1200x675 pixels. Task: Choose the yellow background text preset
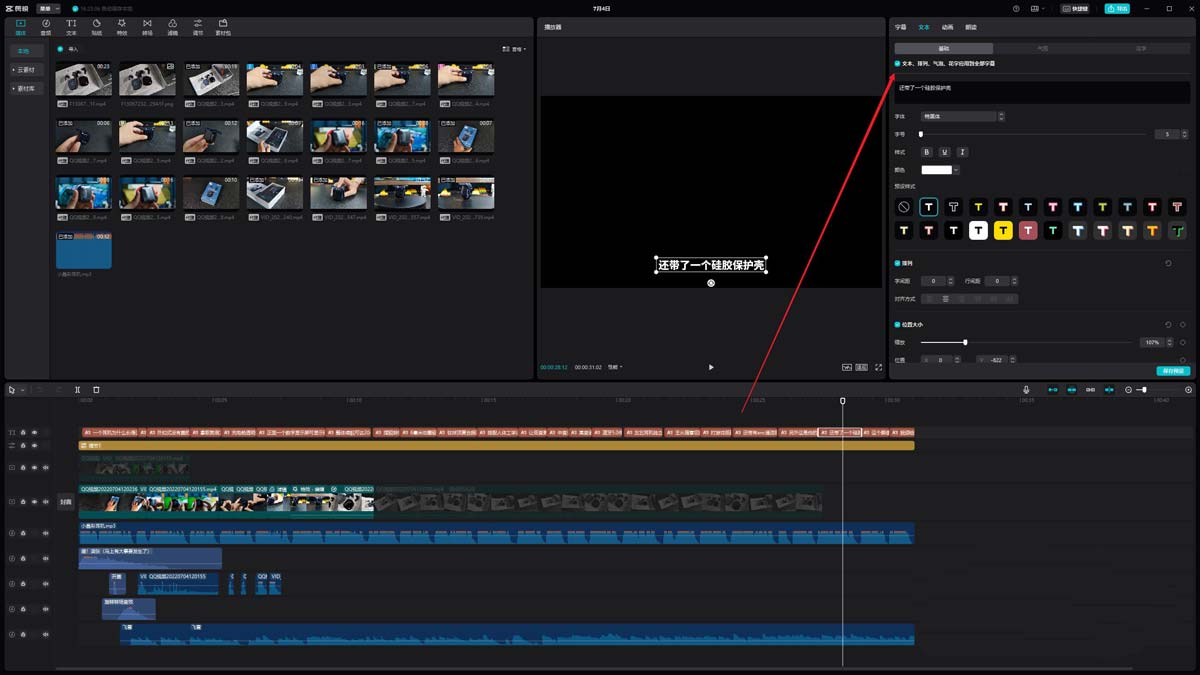click(x=1003, y=231)
